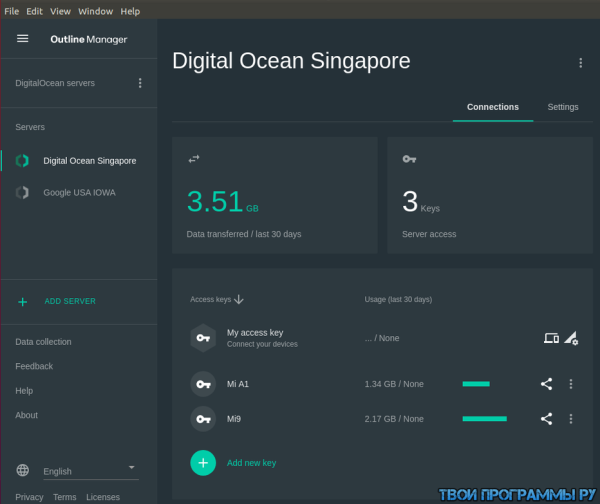Click the My access key hexagon icon

(203, 338)
